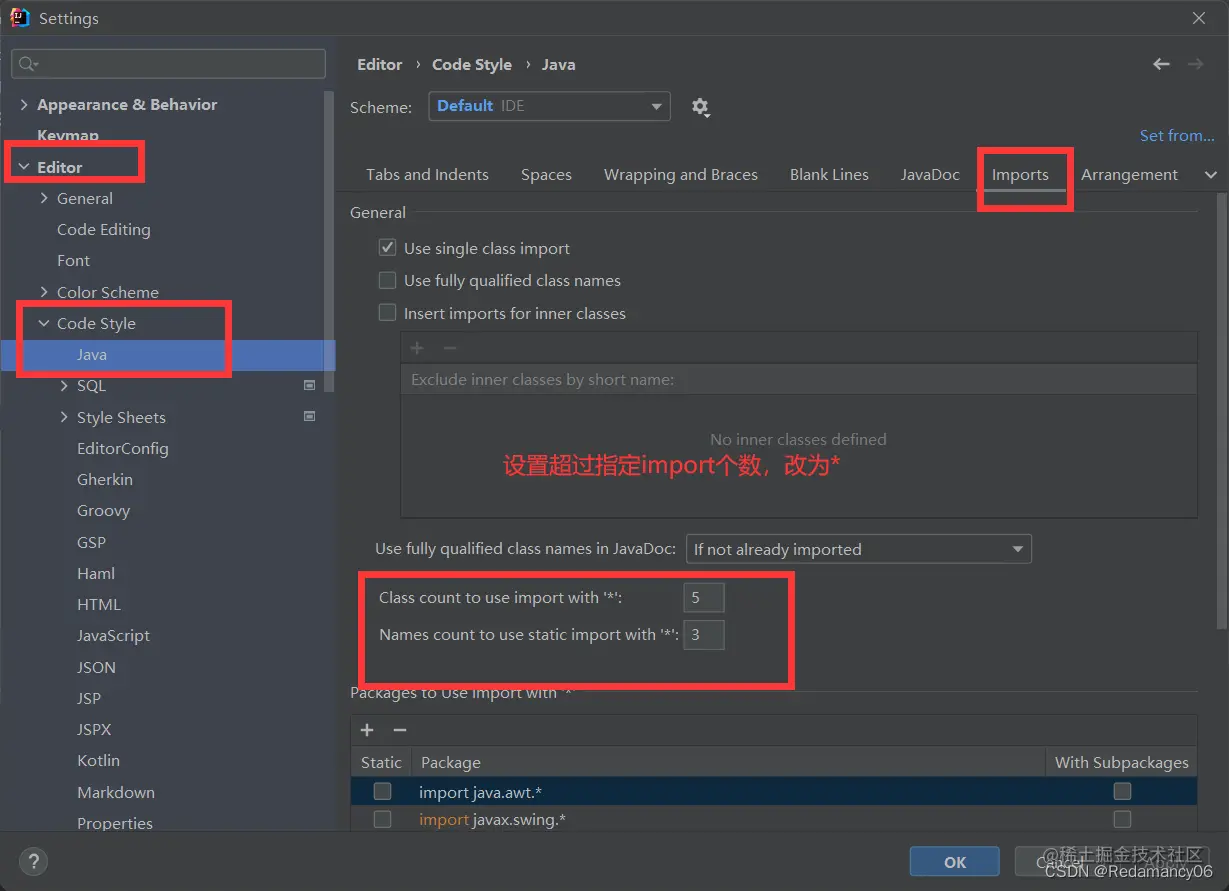The image size is (1229, 891).
Task: Expand Appearance & Behavior section
Action: pyautogui.click(x=24, y=104)
